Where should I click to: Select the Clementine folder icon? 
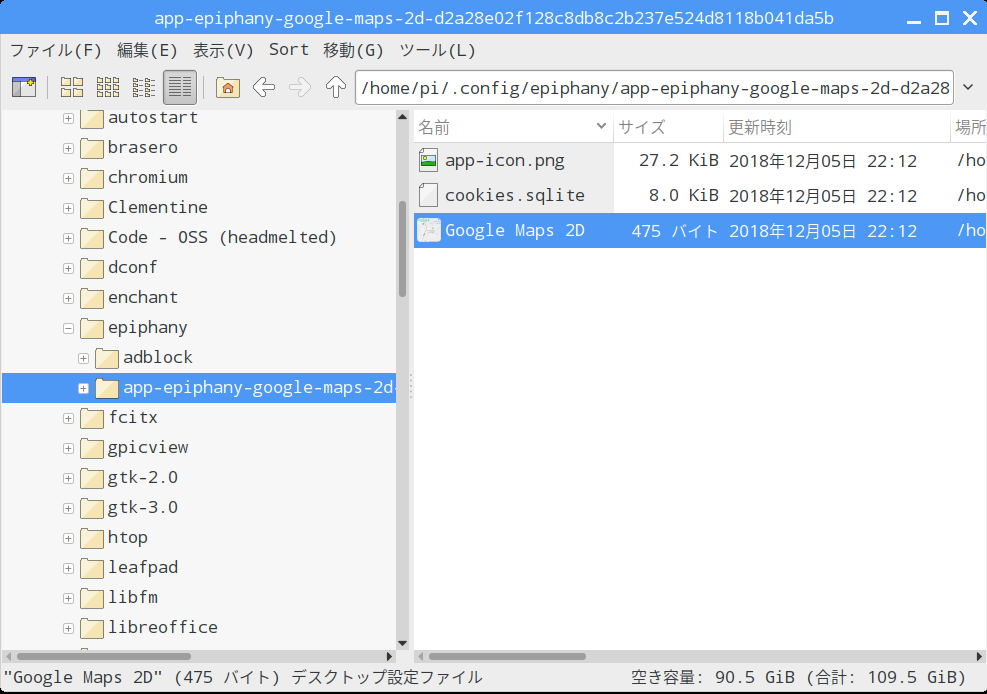tap(92, 208)
